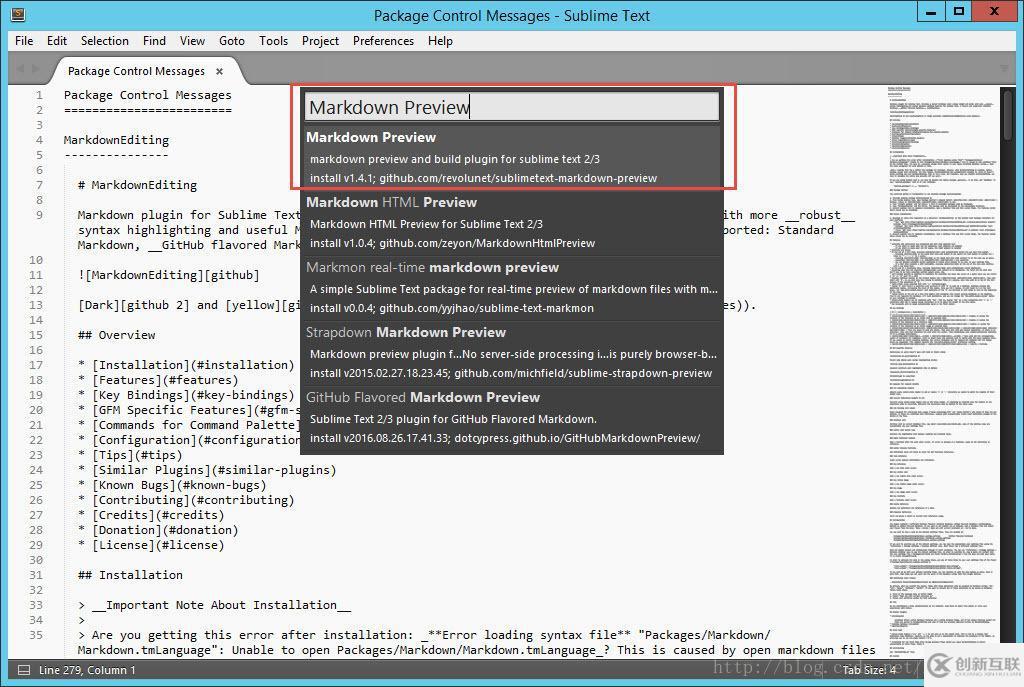Click the Sublime Text app icon in title bar
The width and height of the screenshot is (1024, 687).
click(18, 13)
